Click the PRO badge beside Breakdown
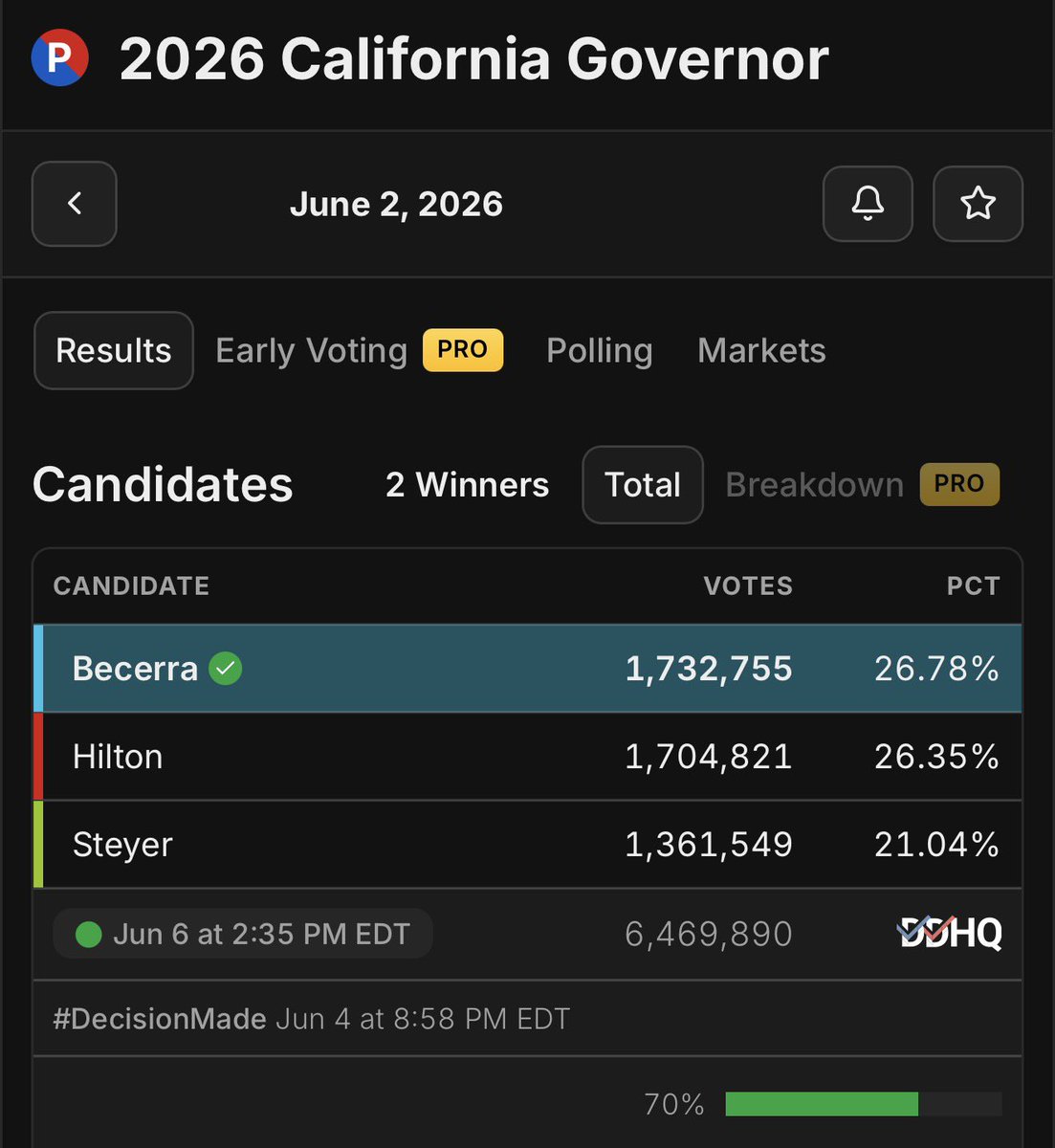This screenshot has width=1055, height=1148. (959, 484)
